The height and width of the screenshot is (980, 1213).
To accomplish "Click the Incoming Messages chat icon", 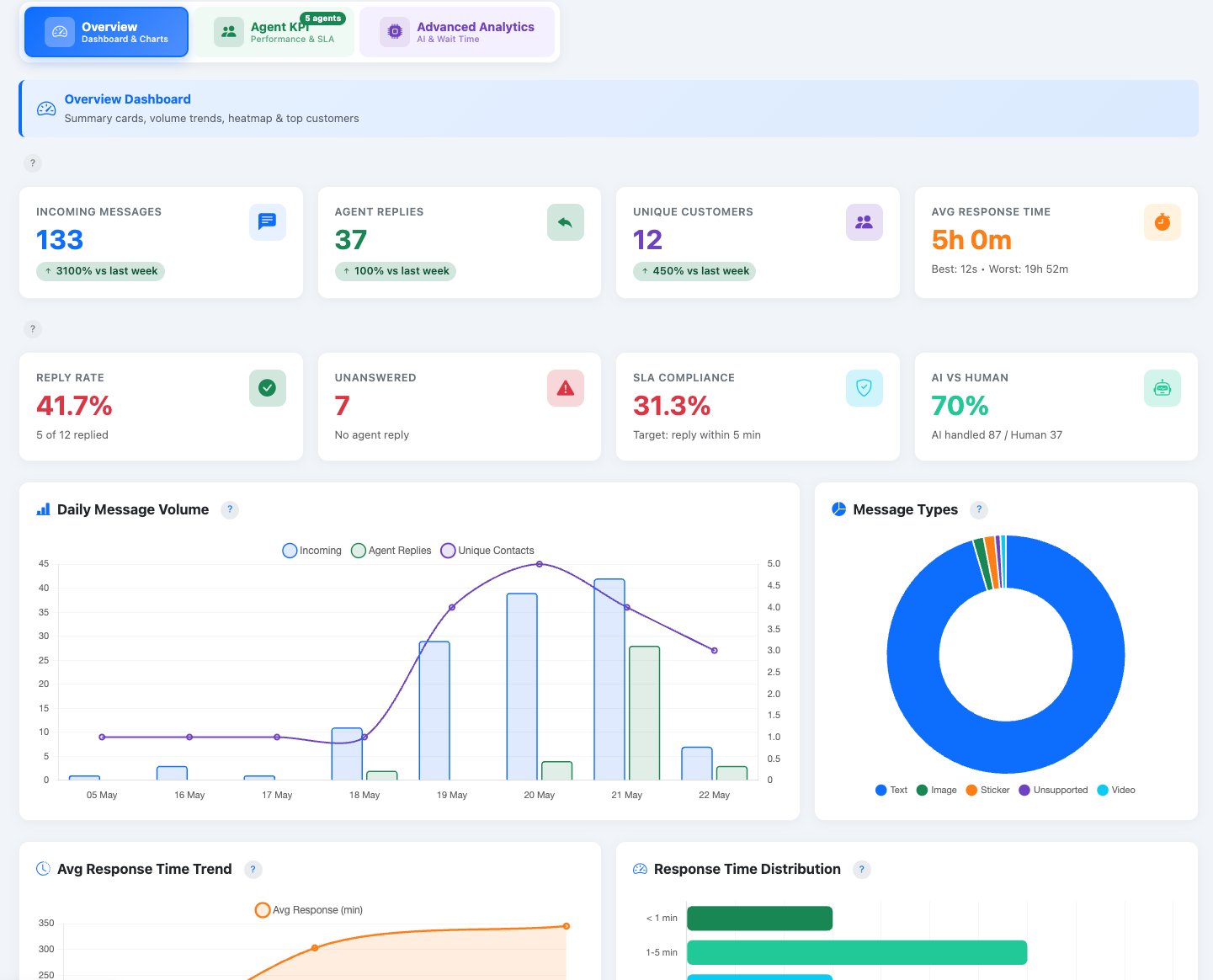I will click(x=268, y=222).
